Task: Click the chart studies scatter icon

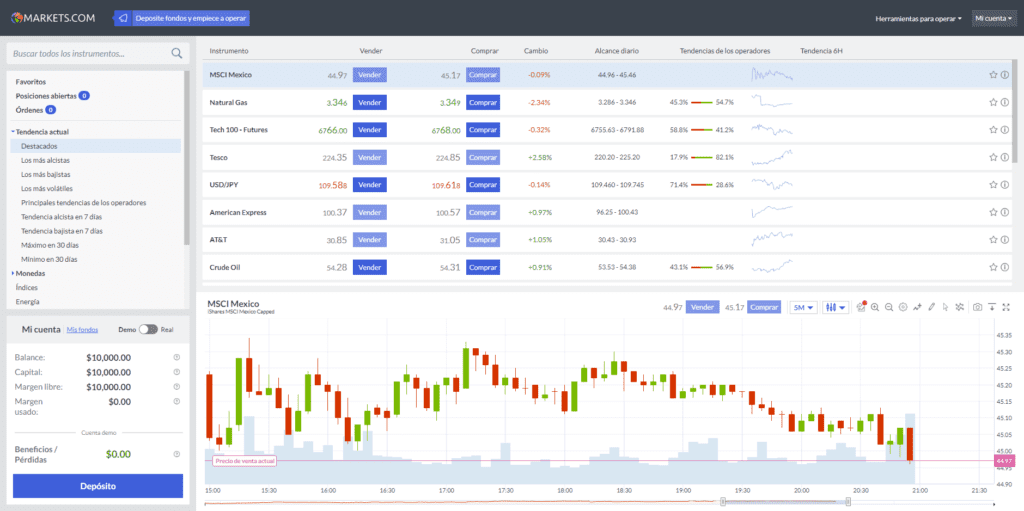Action: click(x=959, y=307)
